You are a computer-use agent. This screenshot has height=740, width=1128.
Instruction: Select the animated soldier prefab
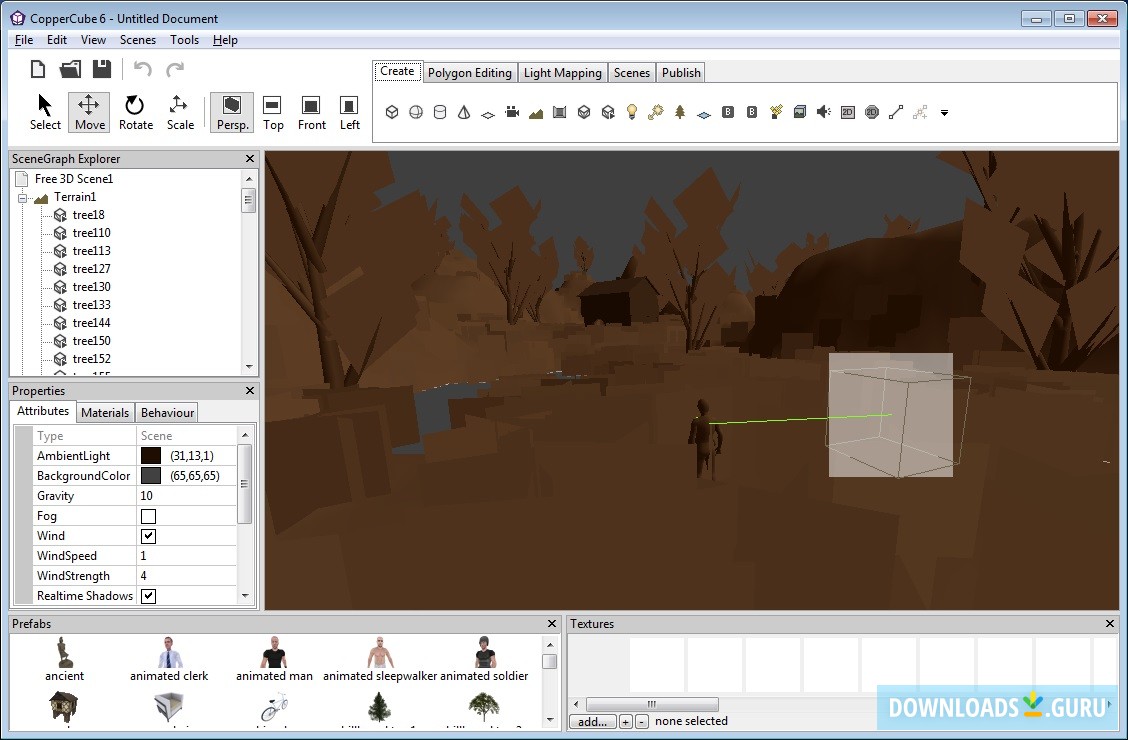484,659
